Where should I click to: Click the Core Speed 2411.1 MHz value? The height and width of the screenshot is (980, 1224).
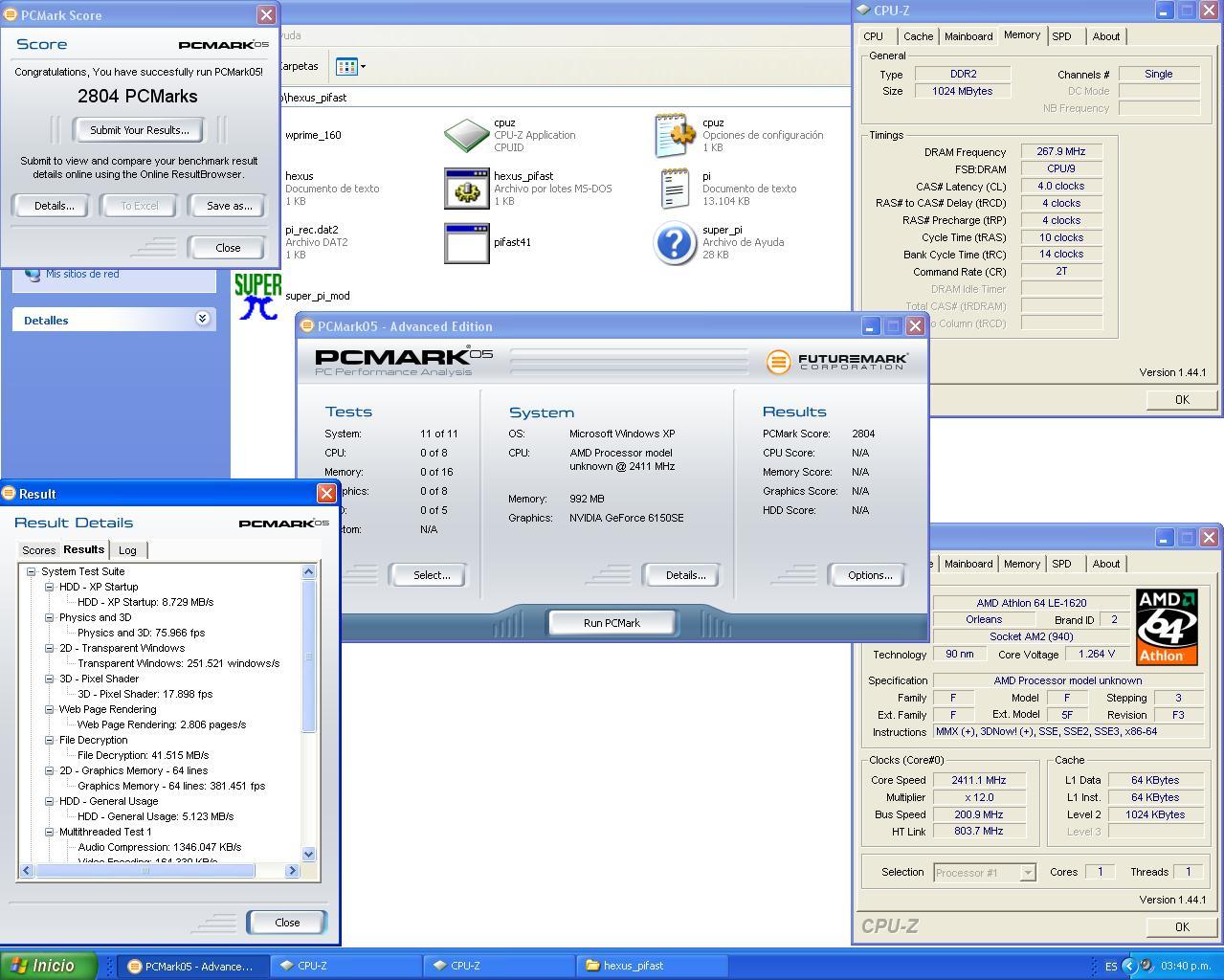(979, 780)
